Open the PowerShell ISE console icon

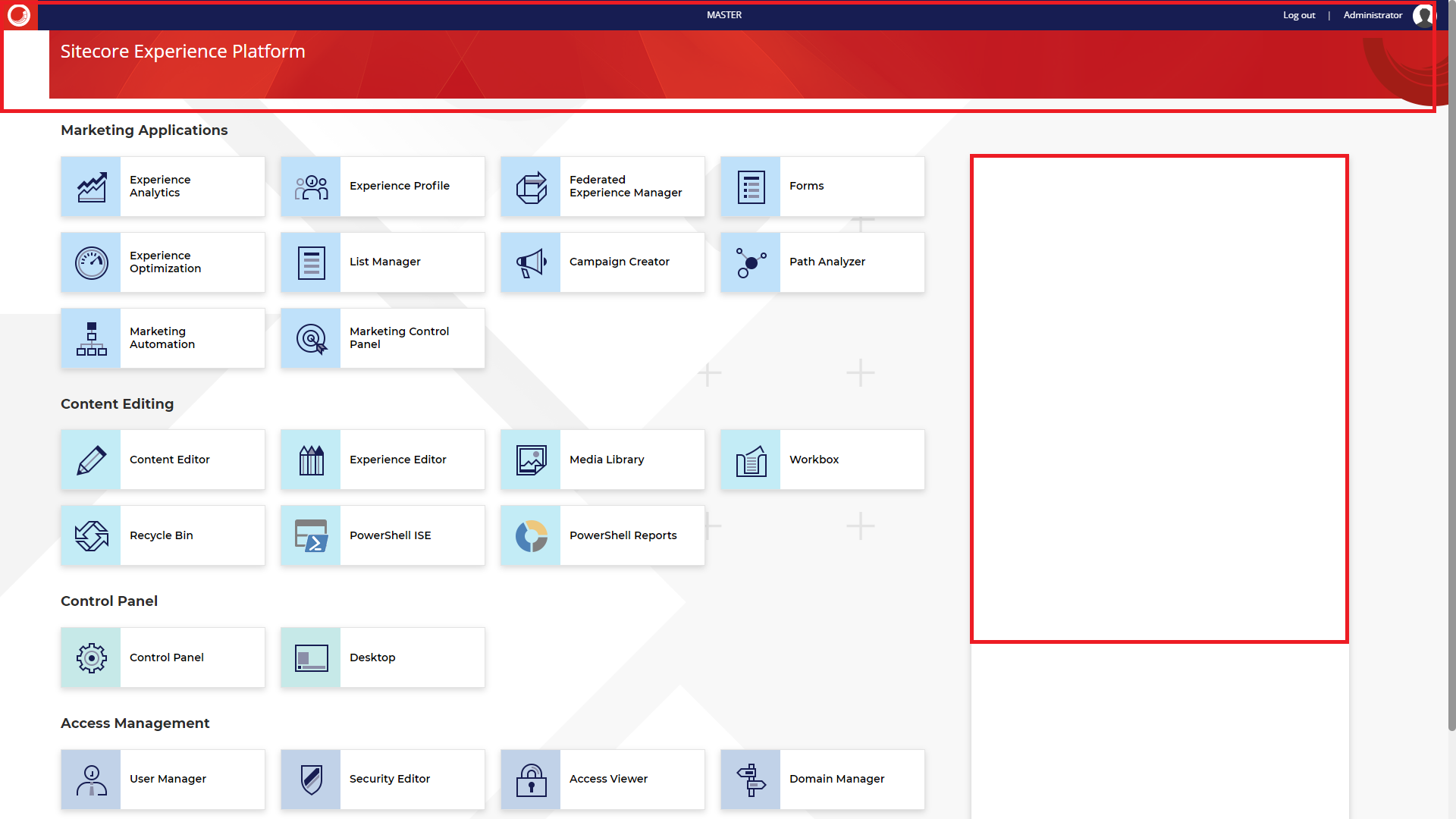(x=311, y=535)
